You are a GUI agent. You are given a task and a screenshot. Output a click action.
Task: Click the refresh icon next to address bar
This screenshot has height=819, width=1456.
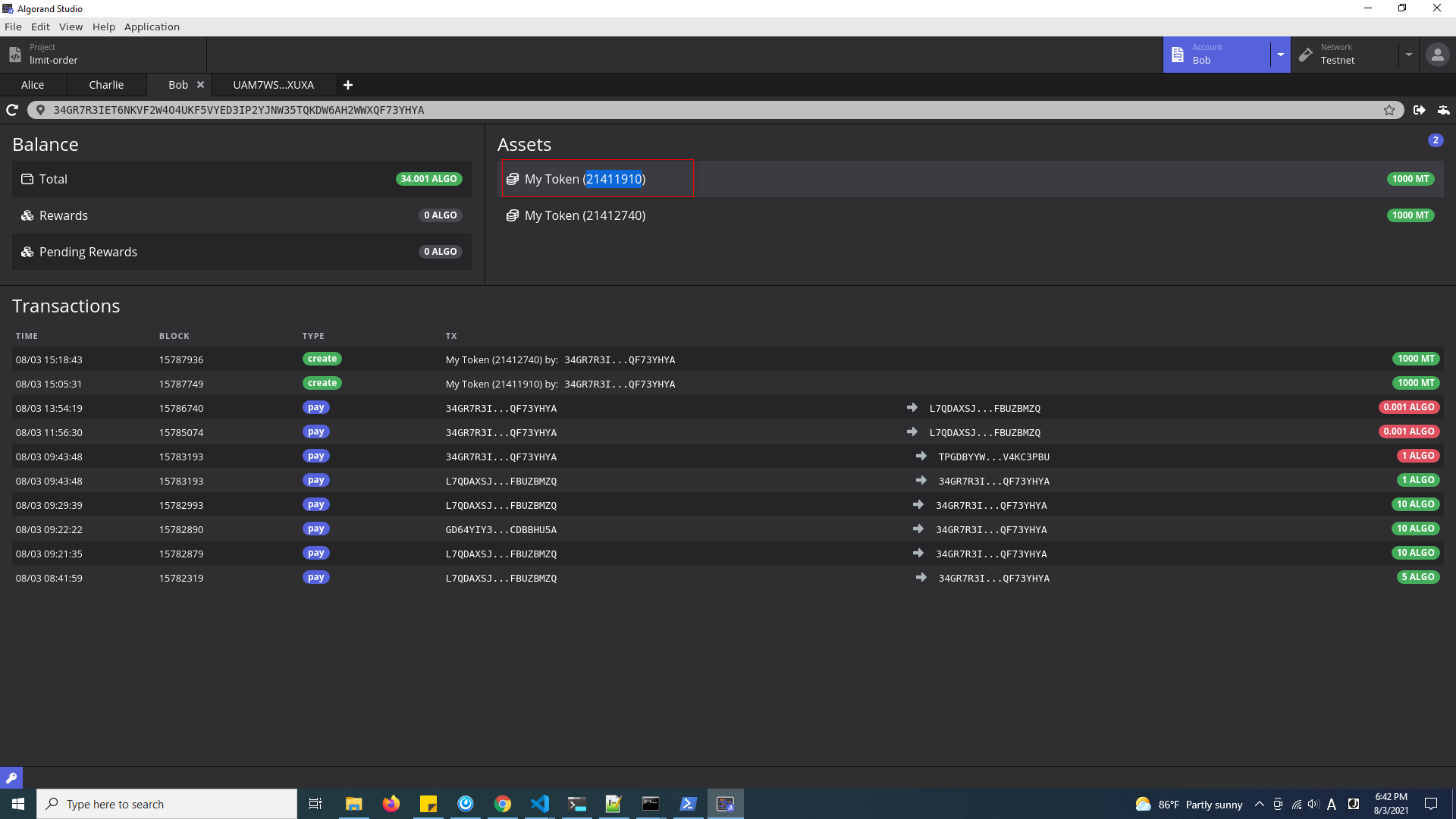tap(12, 110)
